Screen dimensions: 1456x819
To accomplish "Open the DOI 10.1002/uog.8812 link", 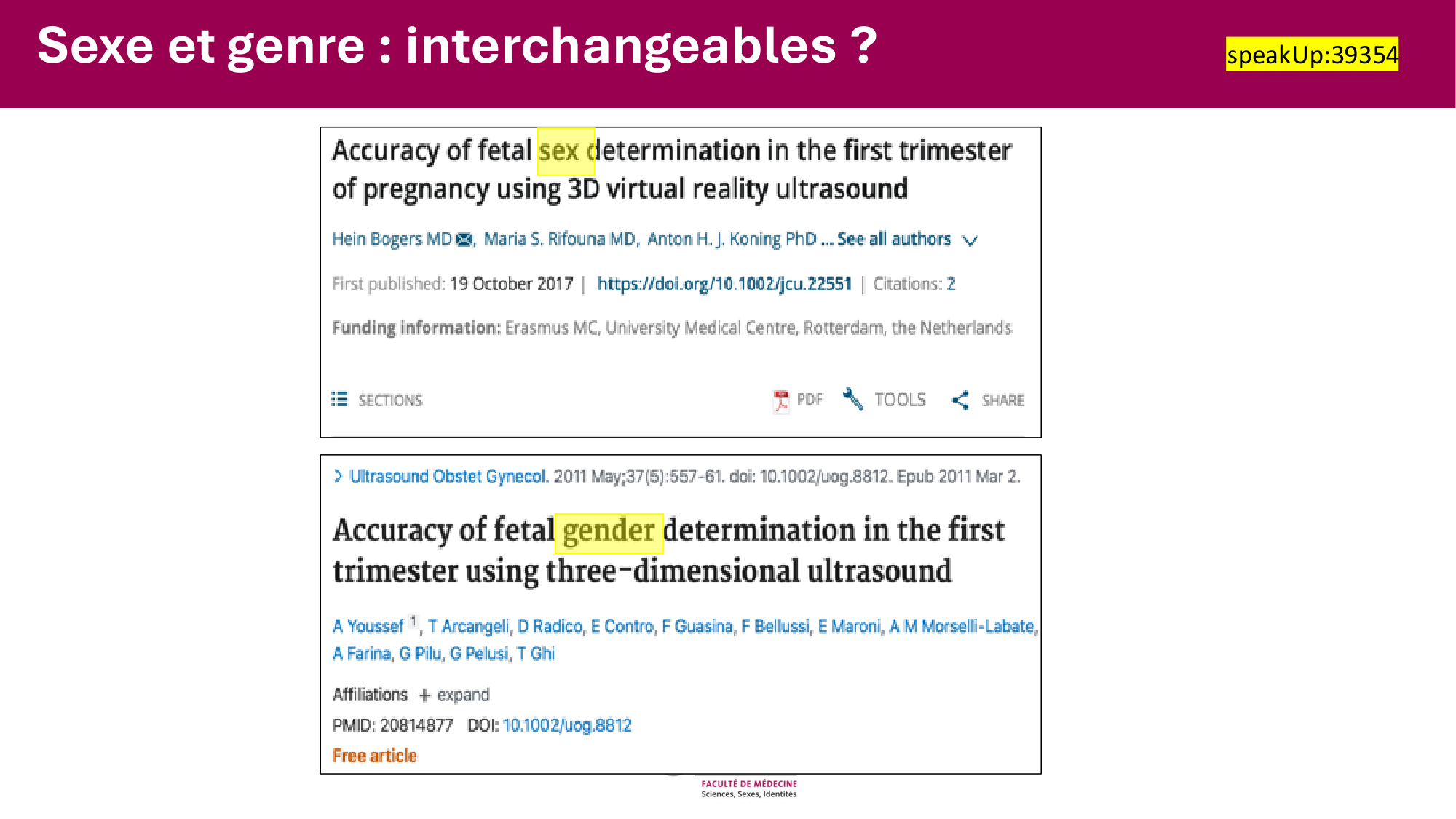I will [x=567, y=725].
